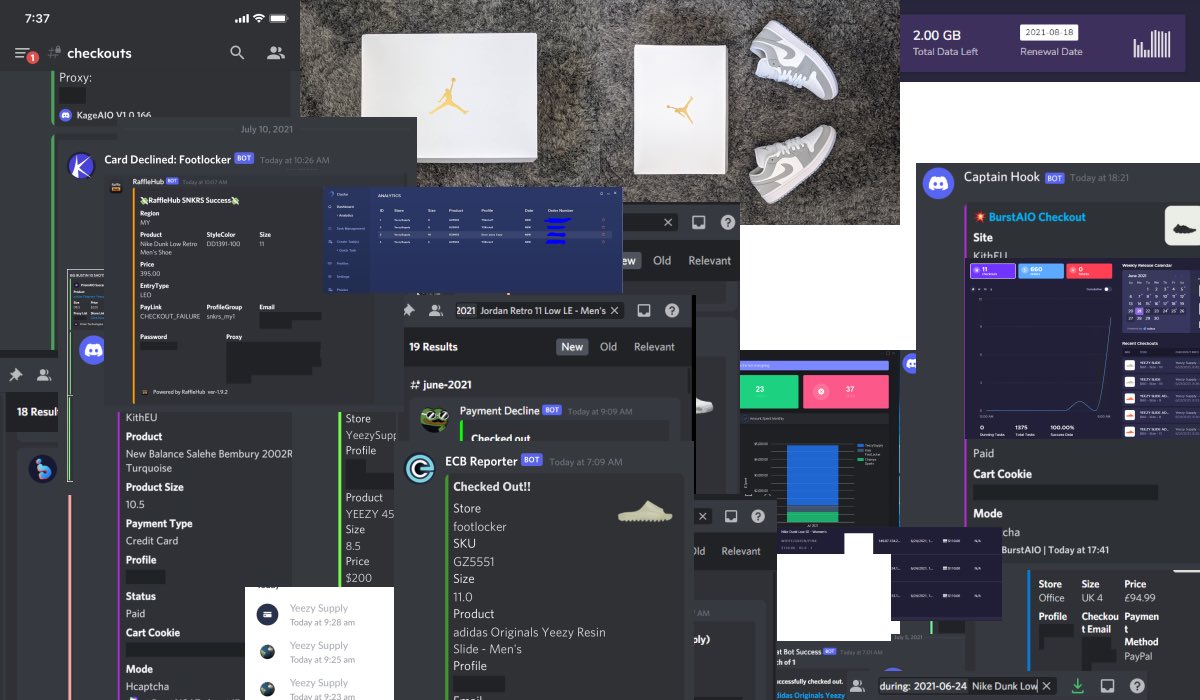Screen dimensions: 1200x700
Task: Toggle member list beside Nike Dunk search
Action: (857, 686)
